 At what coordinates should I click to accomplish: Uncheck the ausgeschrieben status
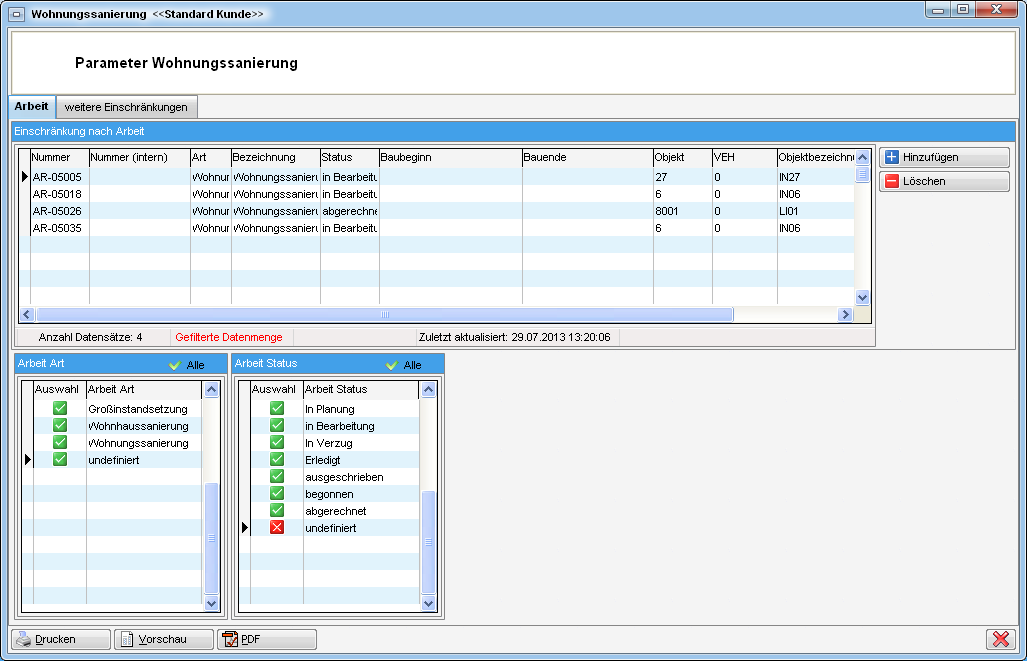pos(277,477)
